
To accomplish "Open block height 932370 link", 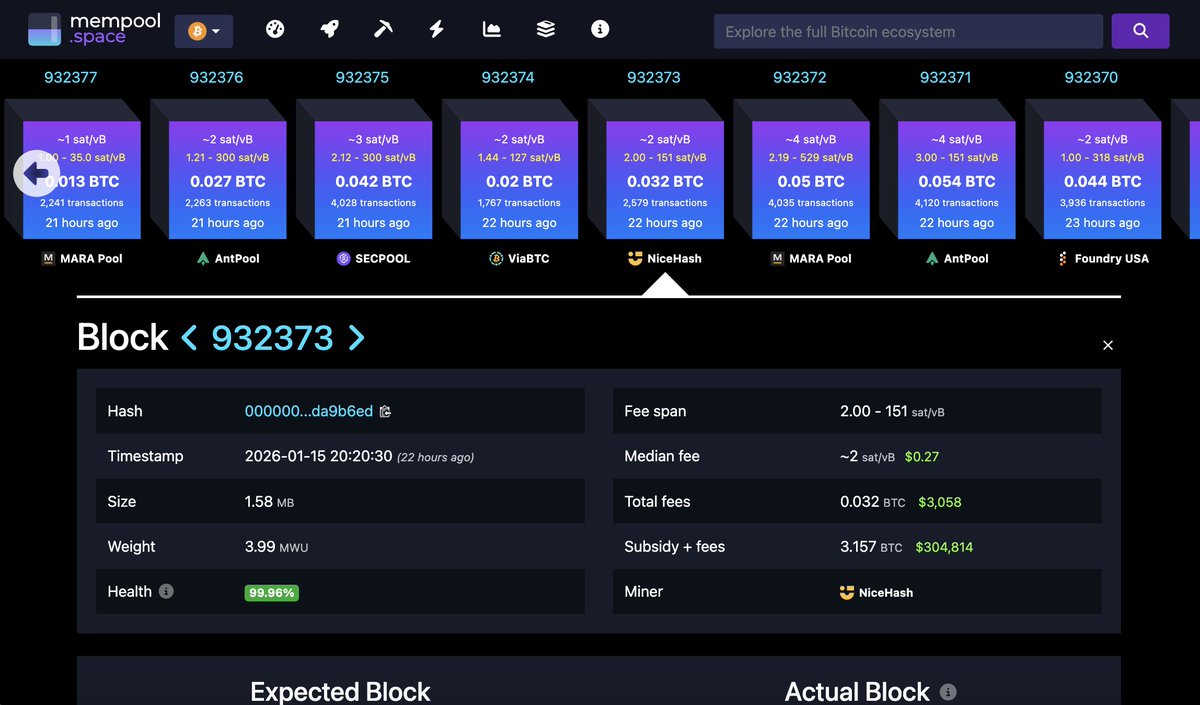I will [x=1091, y=77].
